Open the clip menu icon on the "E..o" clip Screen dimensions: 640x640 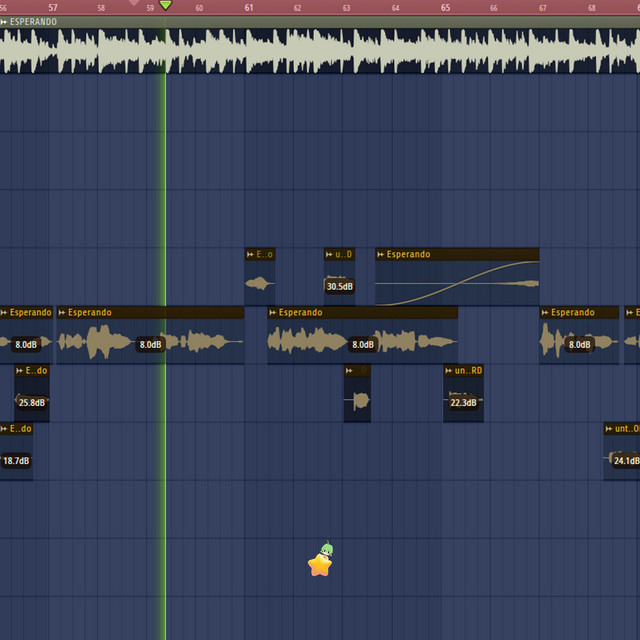pyautogui.click(x=250, y=255)
